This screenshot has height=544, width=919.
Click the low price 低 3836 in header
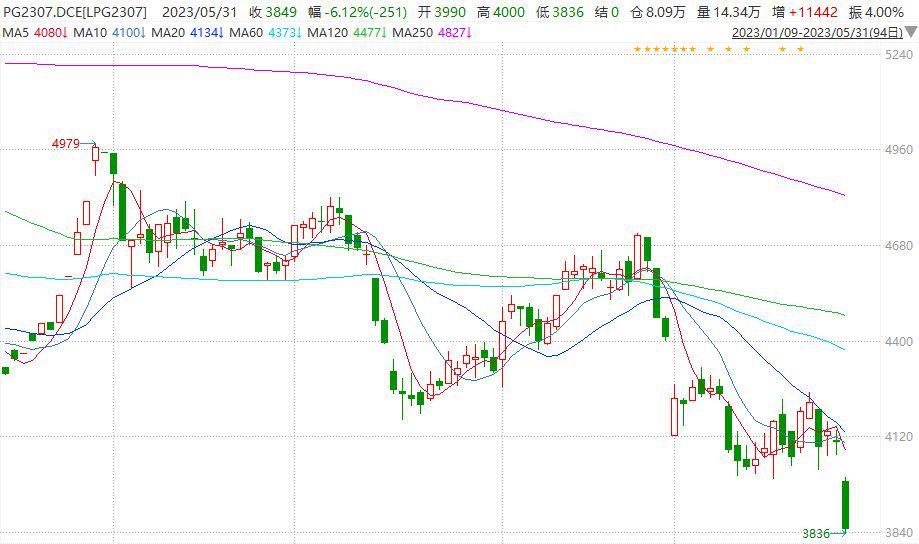[x=560, y=12]
